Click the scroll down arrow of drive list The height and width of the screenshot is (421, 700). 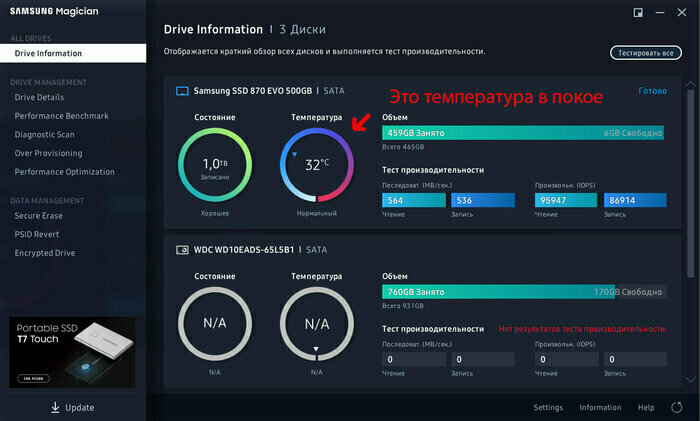pyautogui.click(x=690, y=379)
